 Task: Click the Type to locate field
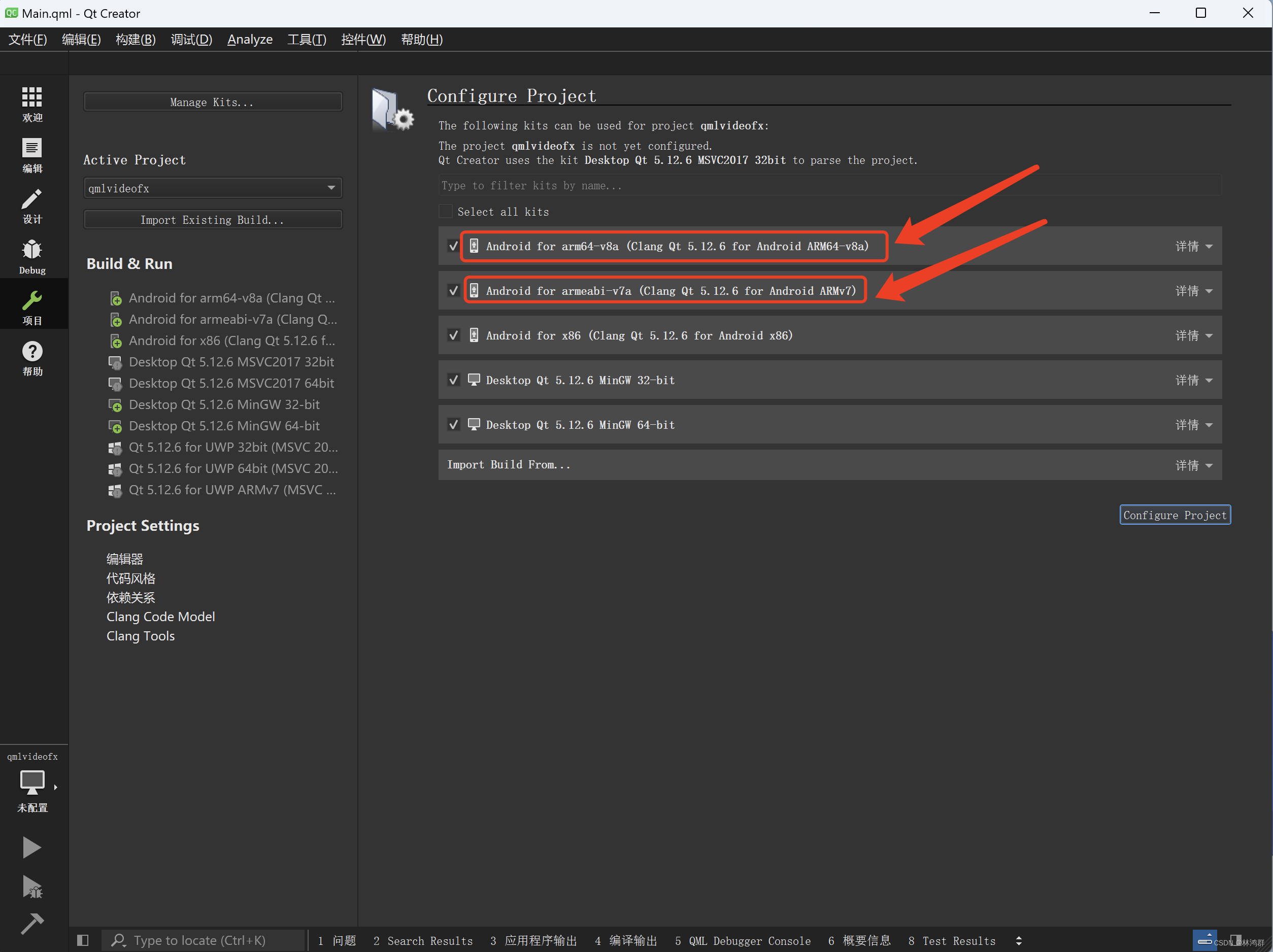pos(204,940)
